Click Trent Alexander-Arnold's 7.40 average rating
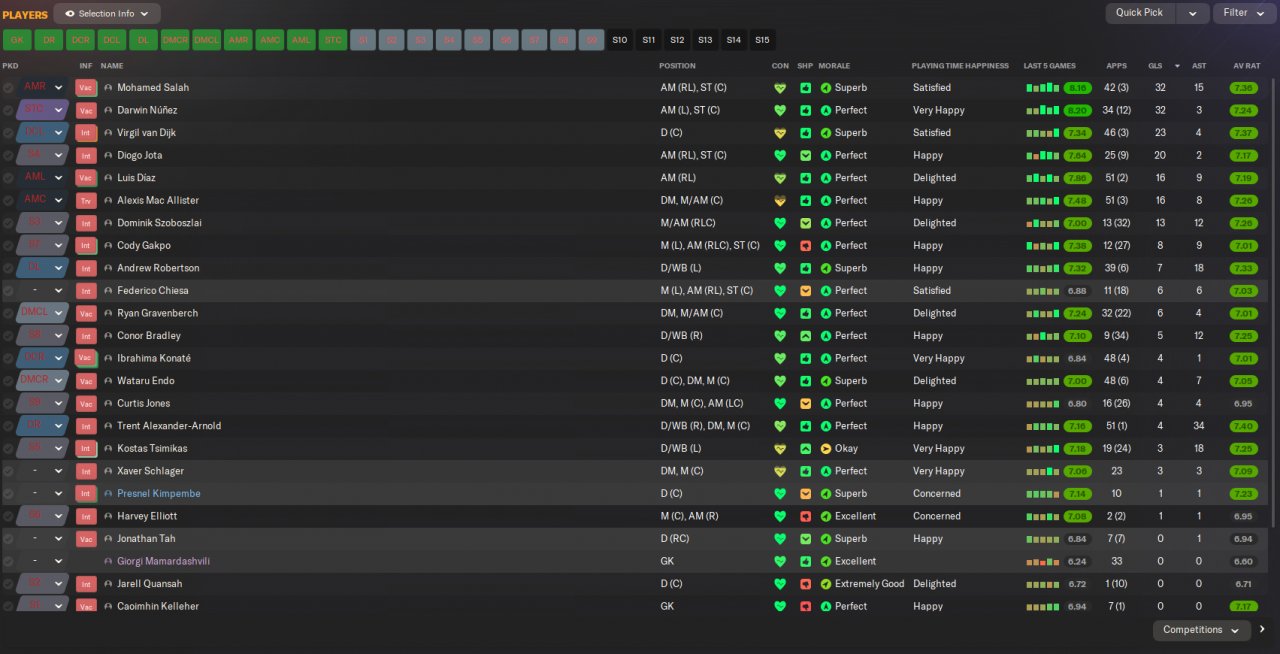Image resolution: width=1280 pixels, height=654 pixels. 1243,426
